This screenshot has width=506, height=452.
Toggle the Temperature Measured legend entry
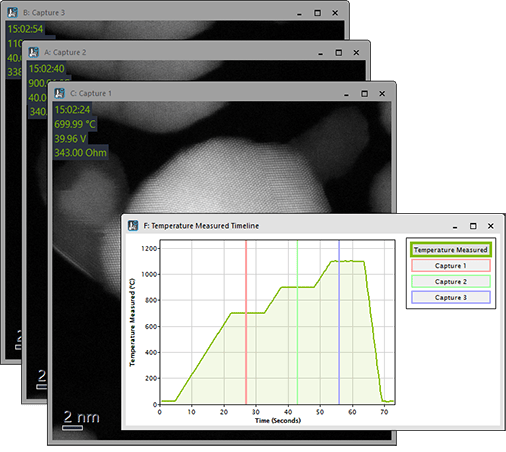point(451,250)
